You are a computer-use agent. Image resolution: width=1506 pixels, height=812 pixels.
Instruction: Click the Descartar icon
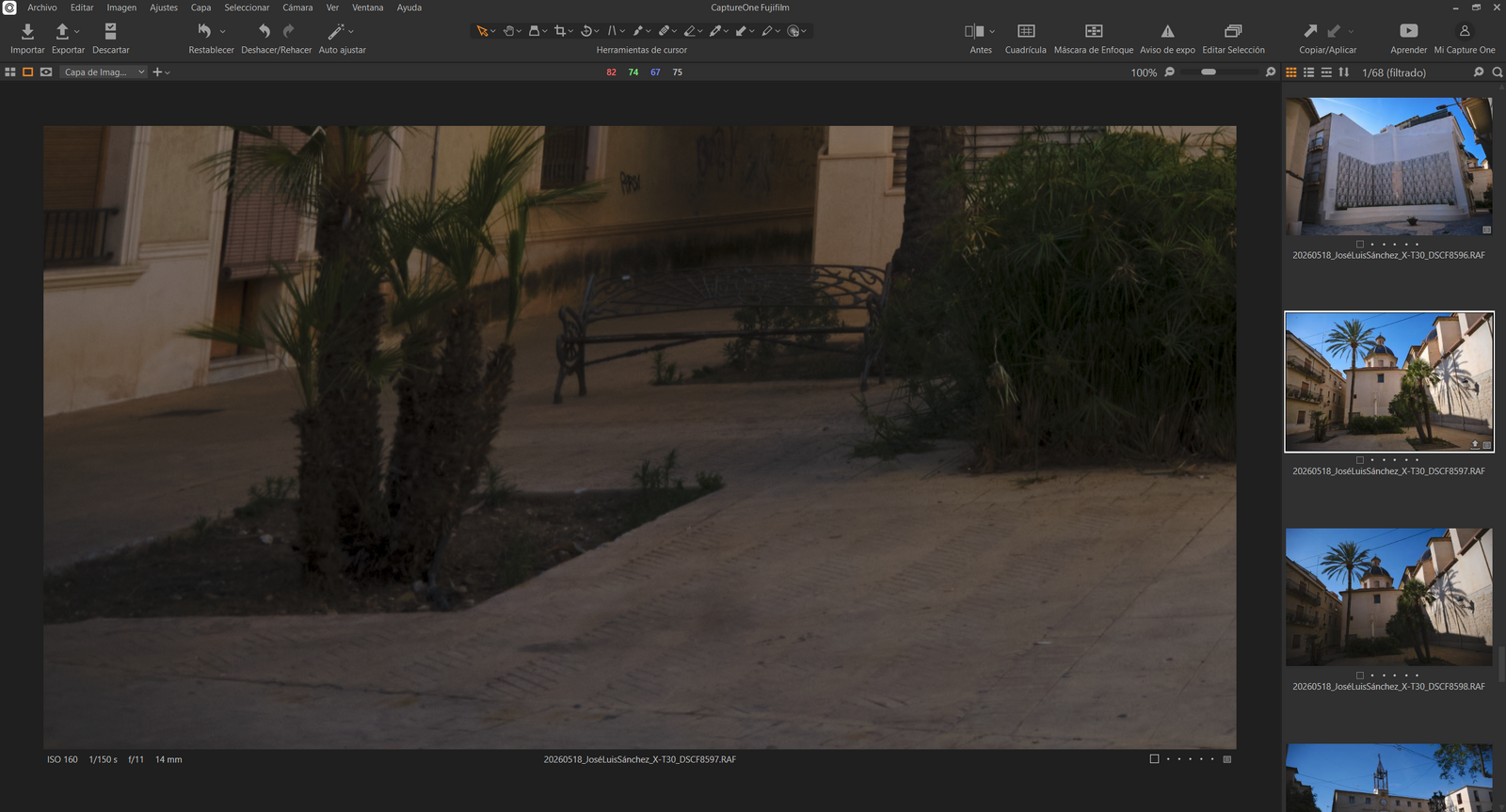point(110,31)
